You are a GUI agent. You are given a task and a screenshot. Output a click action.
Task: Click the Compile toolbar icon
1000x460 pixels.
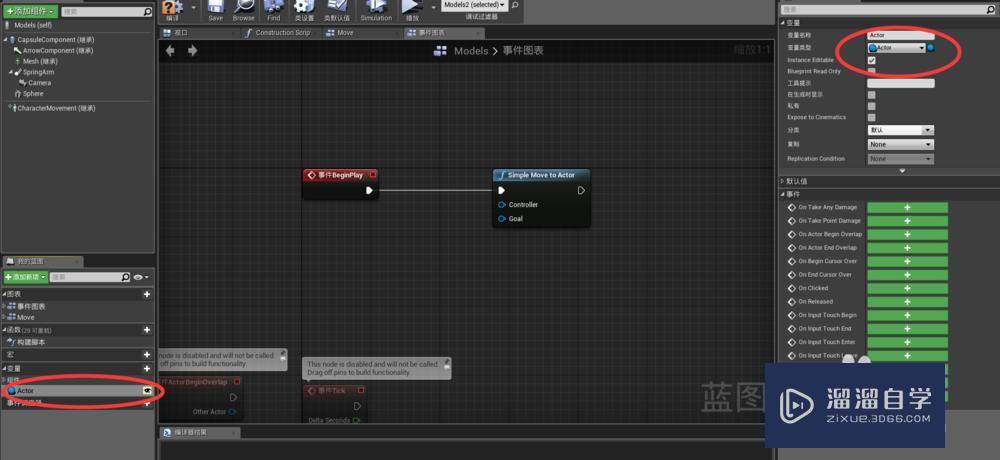pyautogui.click(x=172, y=8)
